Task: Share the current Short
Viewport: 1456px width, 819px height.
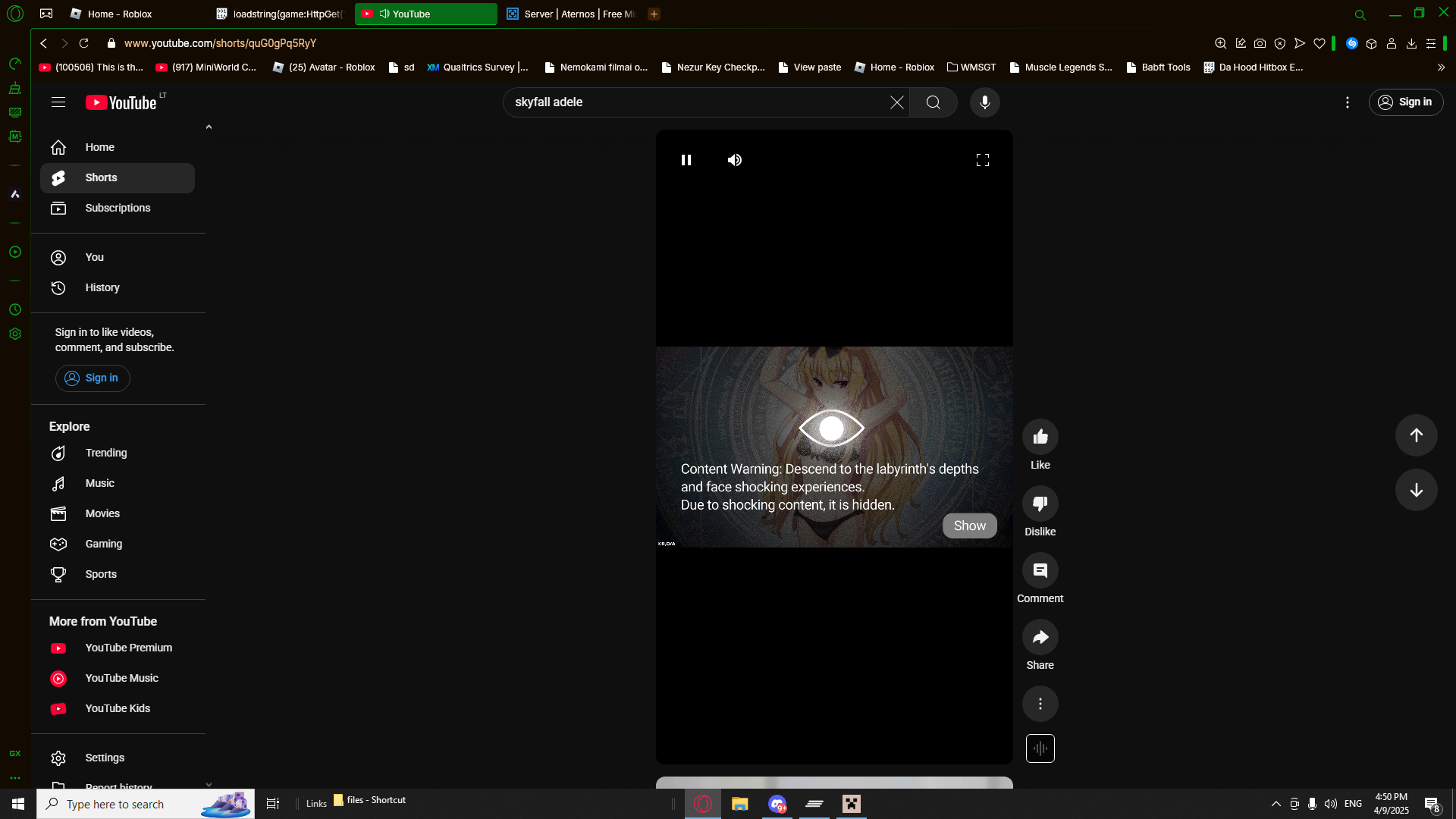Action: pos(1040,637)
